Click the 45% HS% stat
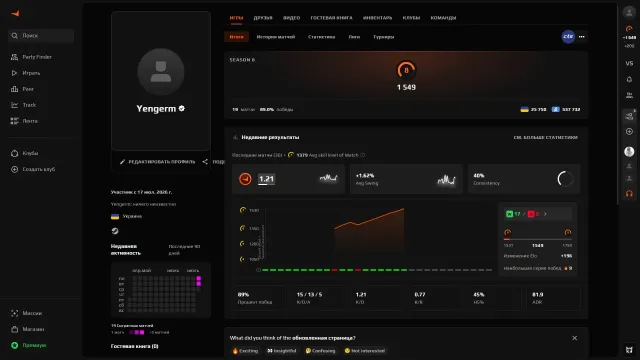This screenshot has width=640, height=360. [x=494, y=298]
